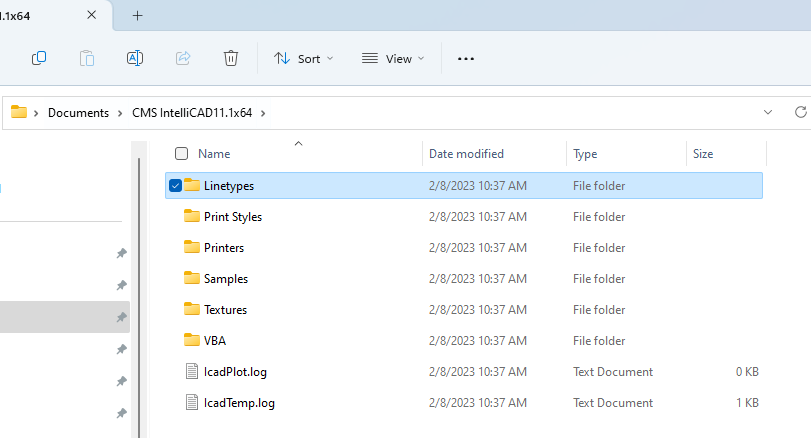Open the Sort dropdown
This screenshot has height=438, width=811.
(304, 59)
